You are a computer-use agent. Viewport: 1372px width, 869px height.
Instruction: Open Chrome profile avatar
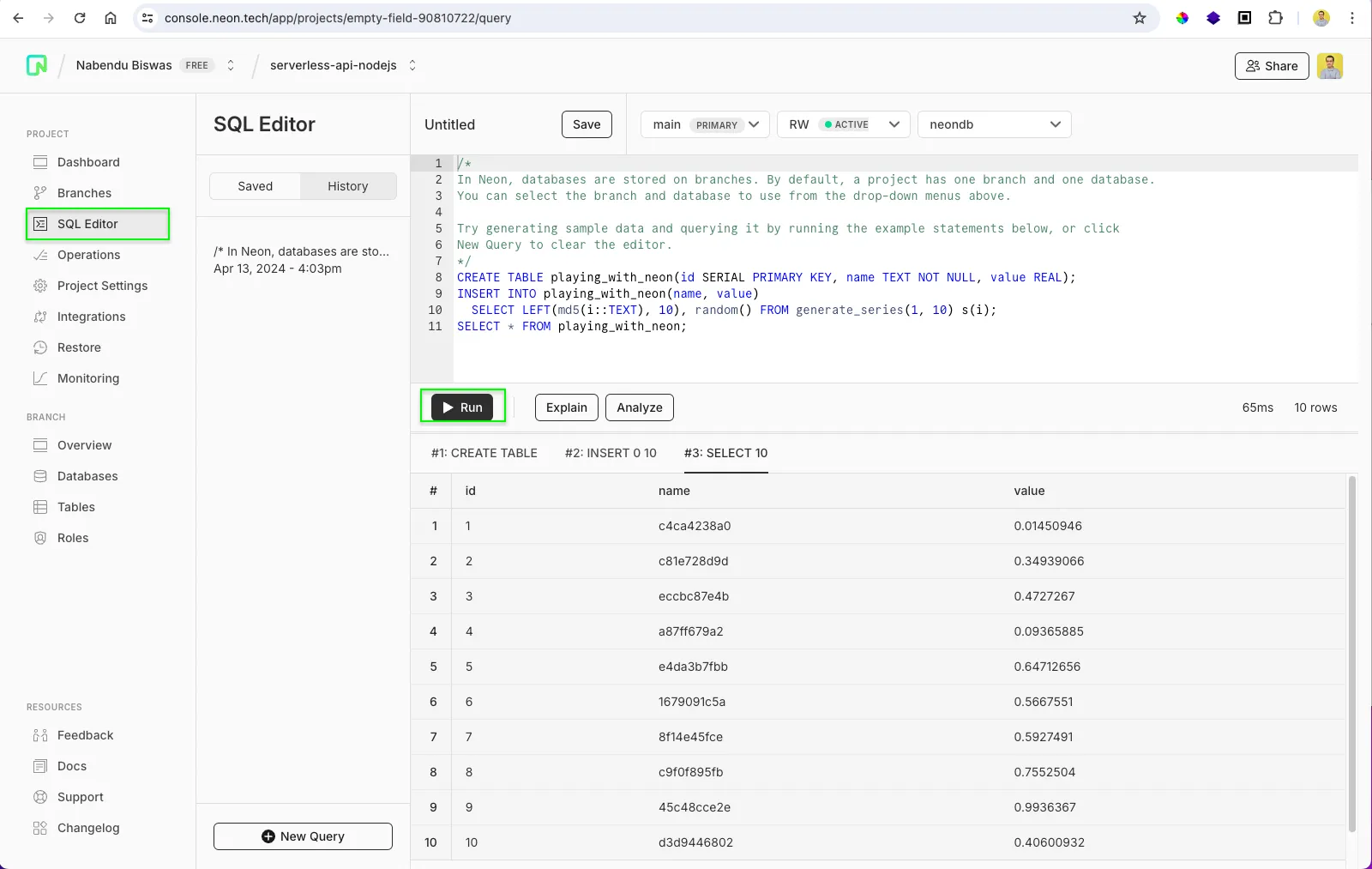1321,18
